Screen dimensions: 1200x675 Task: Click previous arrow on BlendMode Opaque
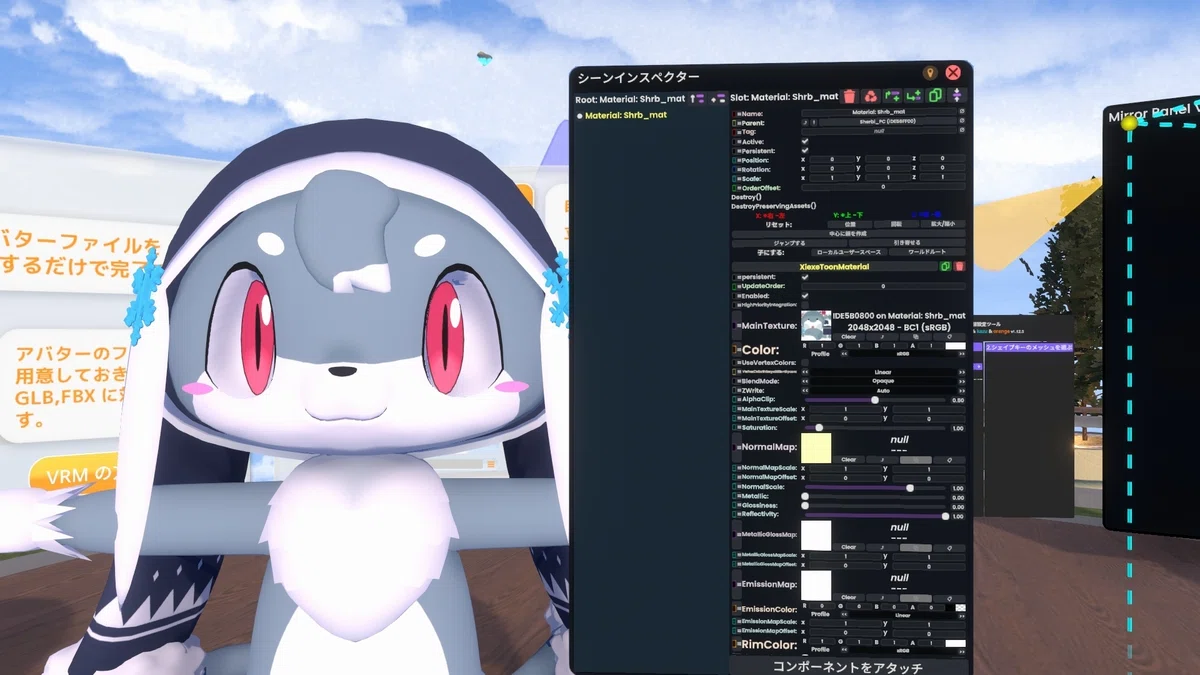coord(805,381)
